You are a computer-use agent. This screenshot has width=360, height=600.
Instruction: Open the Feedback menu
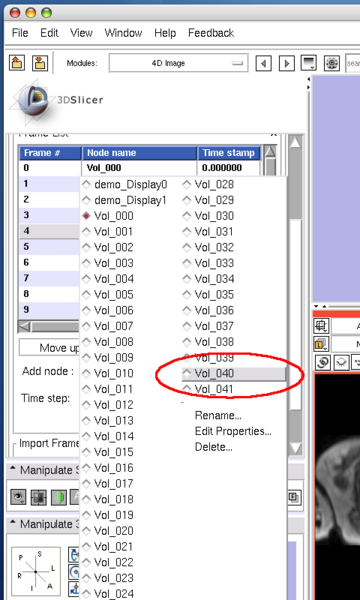211,33
